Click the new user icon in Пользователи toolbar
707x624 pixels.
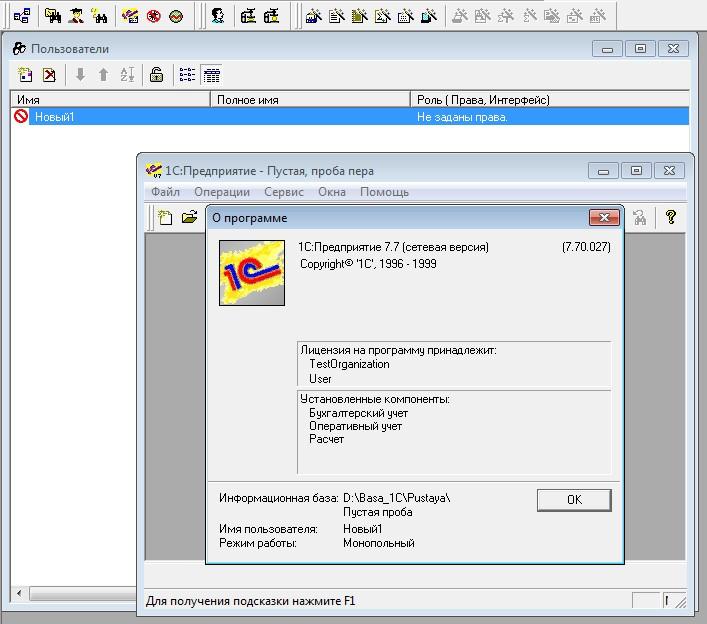[x=26, y=75]
